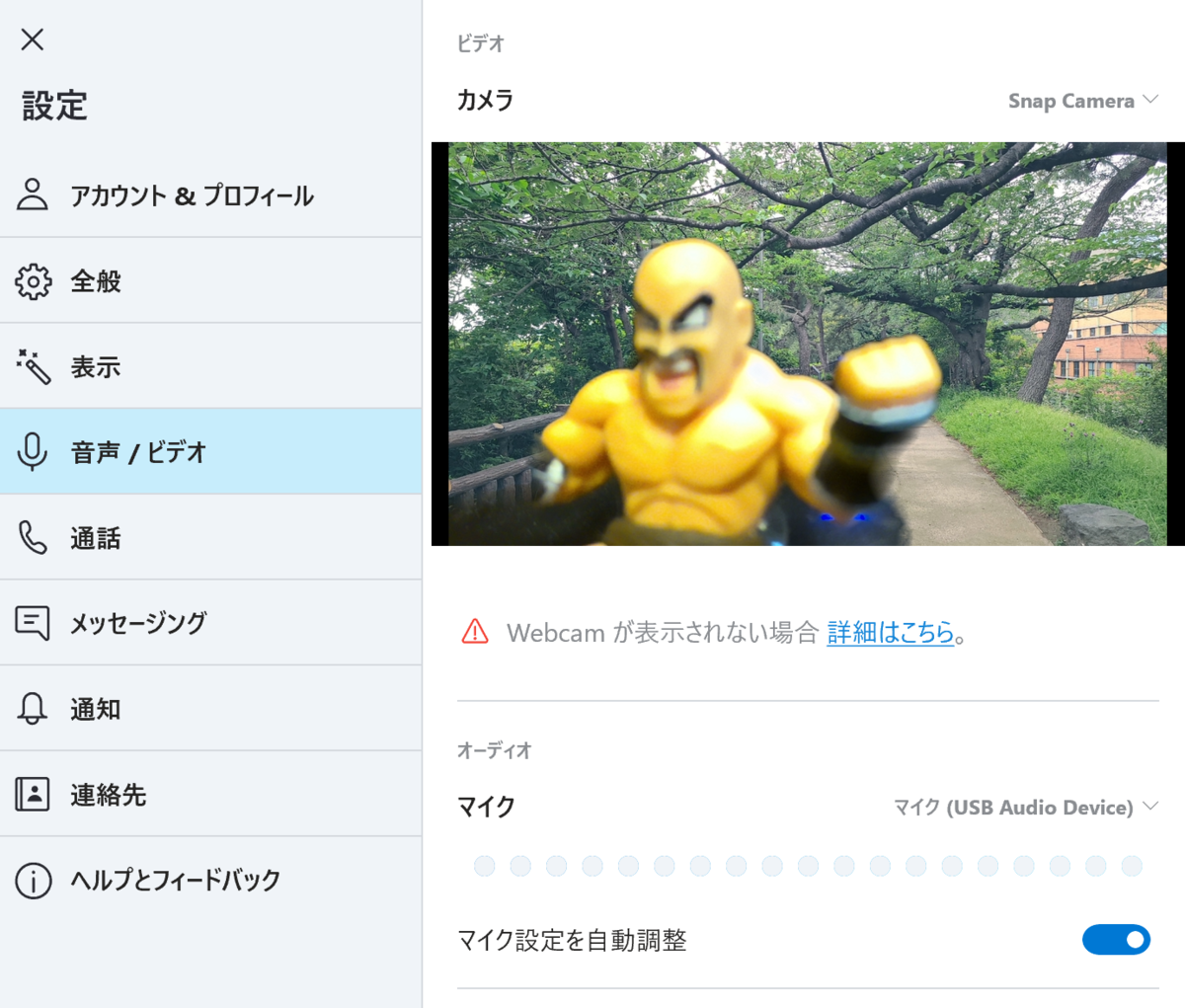The image size is (1185, 1008).
Task: Close the 設定 panel with the X
Action: (32, 39)
